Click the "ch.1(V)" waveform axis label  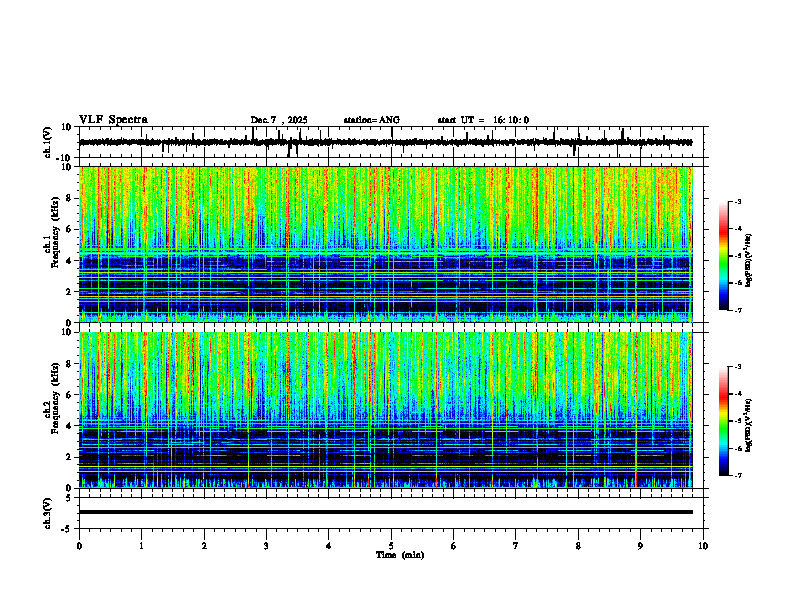(48, 142)
